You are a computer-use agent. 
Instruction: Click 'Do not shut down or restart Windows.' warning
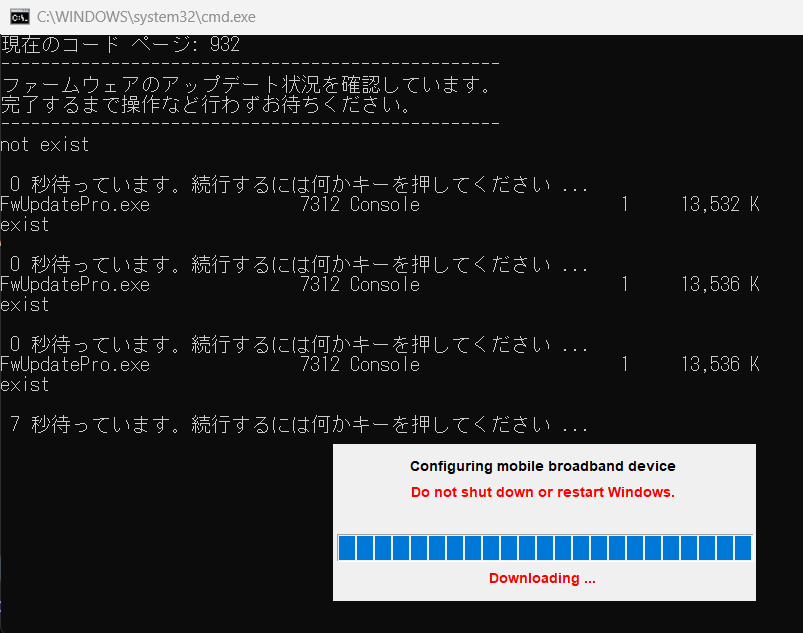[542, 492]
